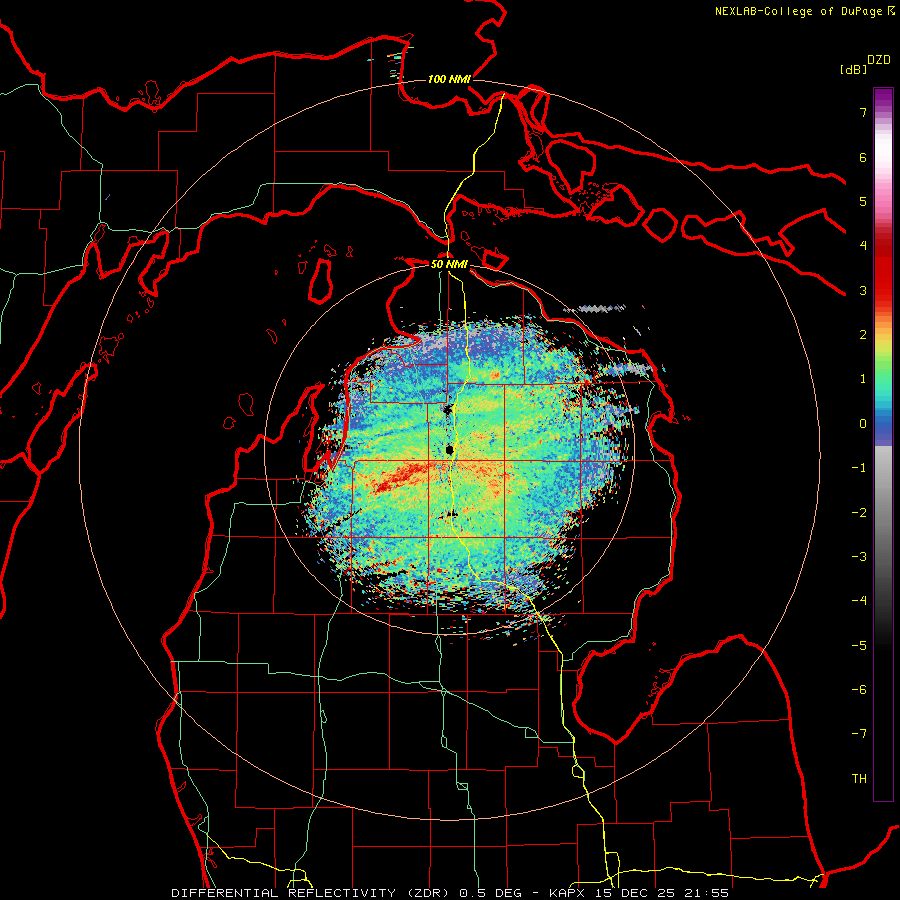The height and width of the screenshot is (900, 900).
Task: Click the black radar site dot at center
Action: pos(449,449)
